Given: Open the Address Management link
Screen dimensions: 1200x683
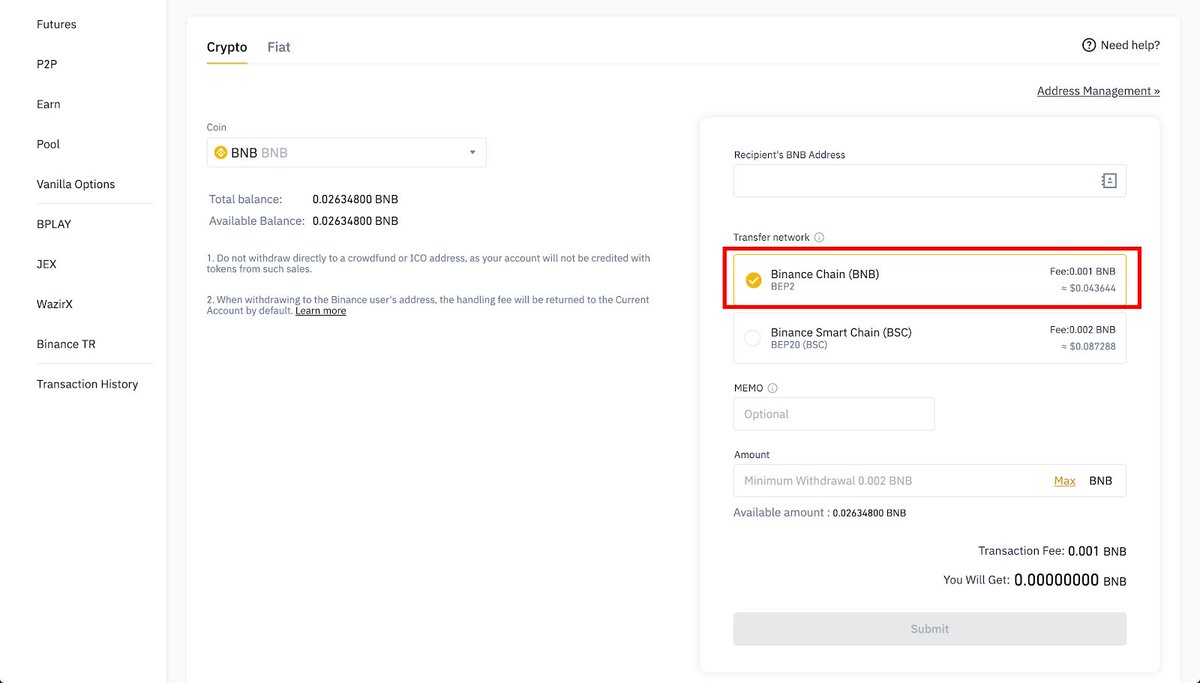Looking at the screenshot, I should pos(1098,91).
